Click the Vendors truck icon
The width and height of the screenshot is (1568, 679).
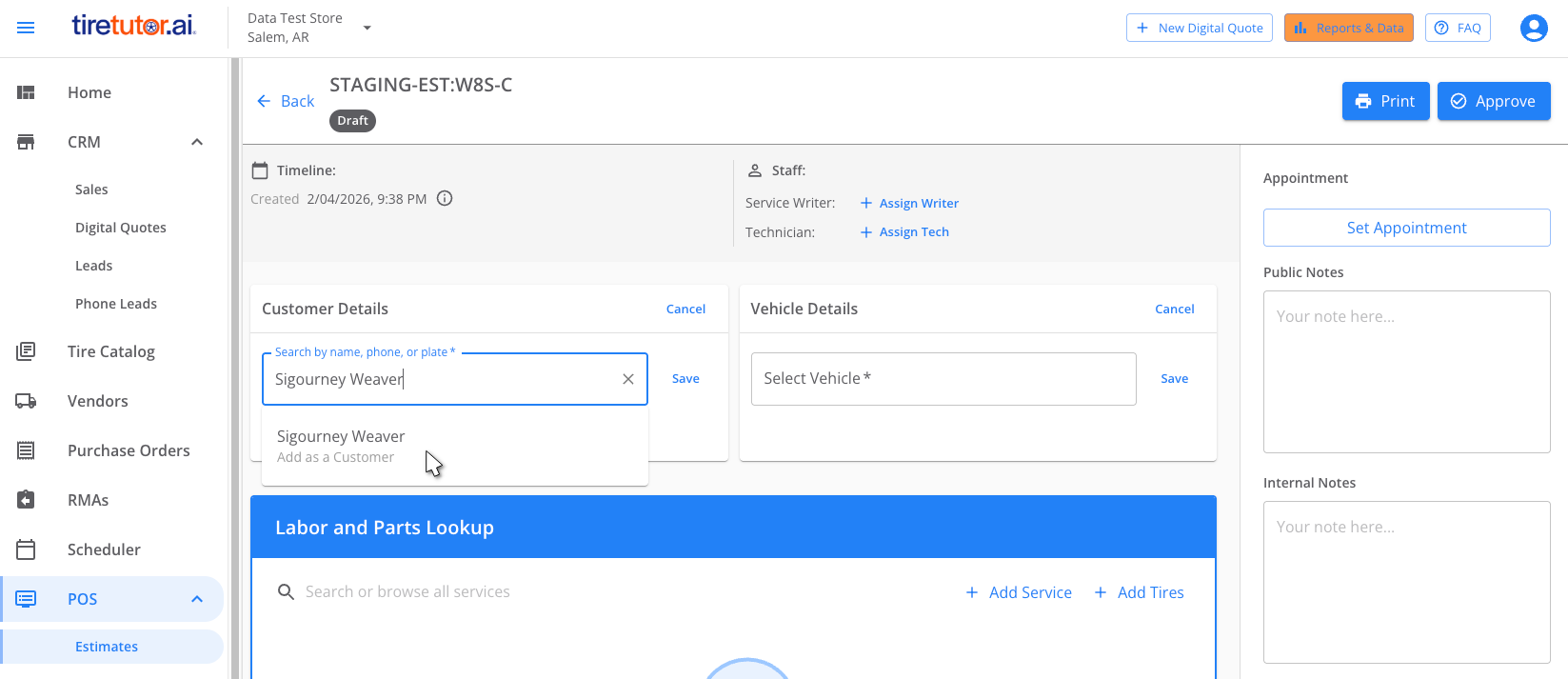pyautogui.click(x=26, y=401)
